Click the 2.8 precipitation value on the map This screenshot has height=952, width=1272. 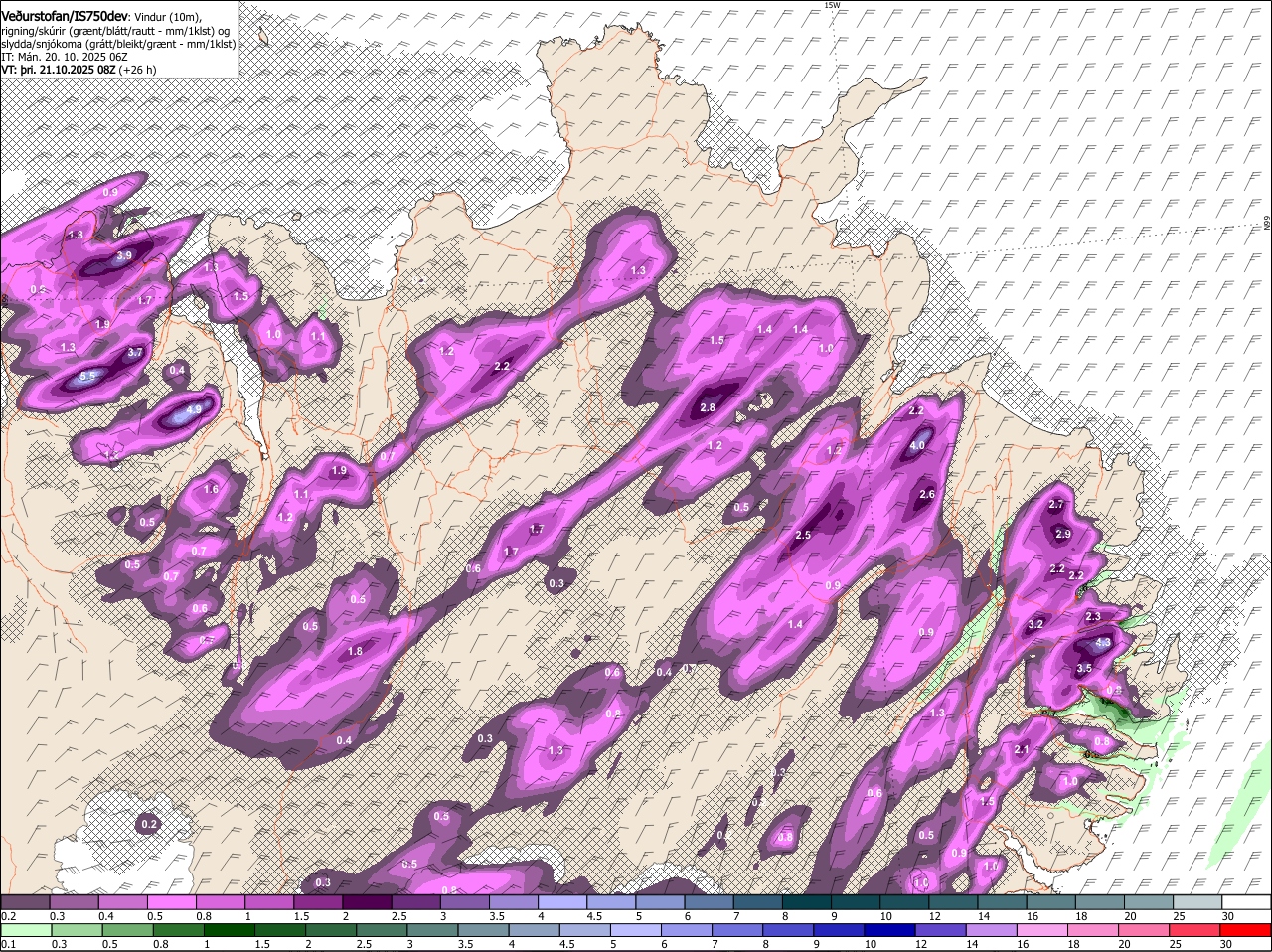point(709,407)
